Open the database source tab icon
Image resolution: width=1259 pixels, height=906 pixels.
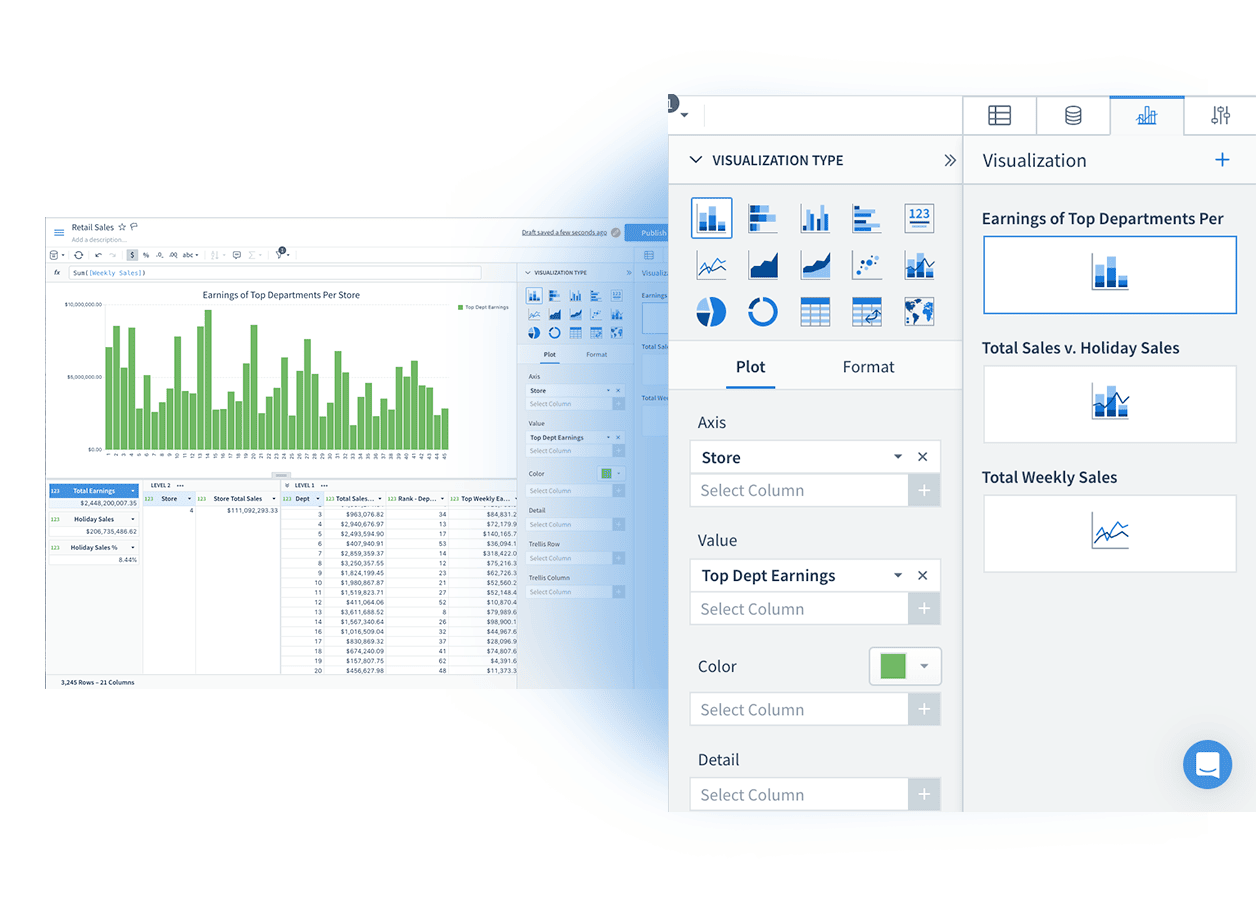tap(1073, 116)
